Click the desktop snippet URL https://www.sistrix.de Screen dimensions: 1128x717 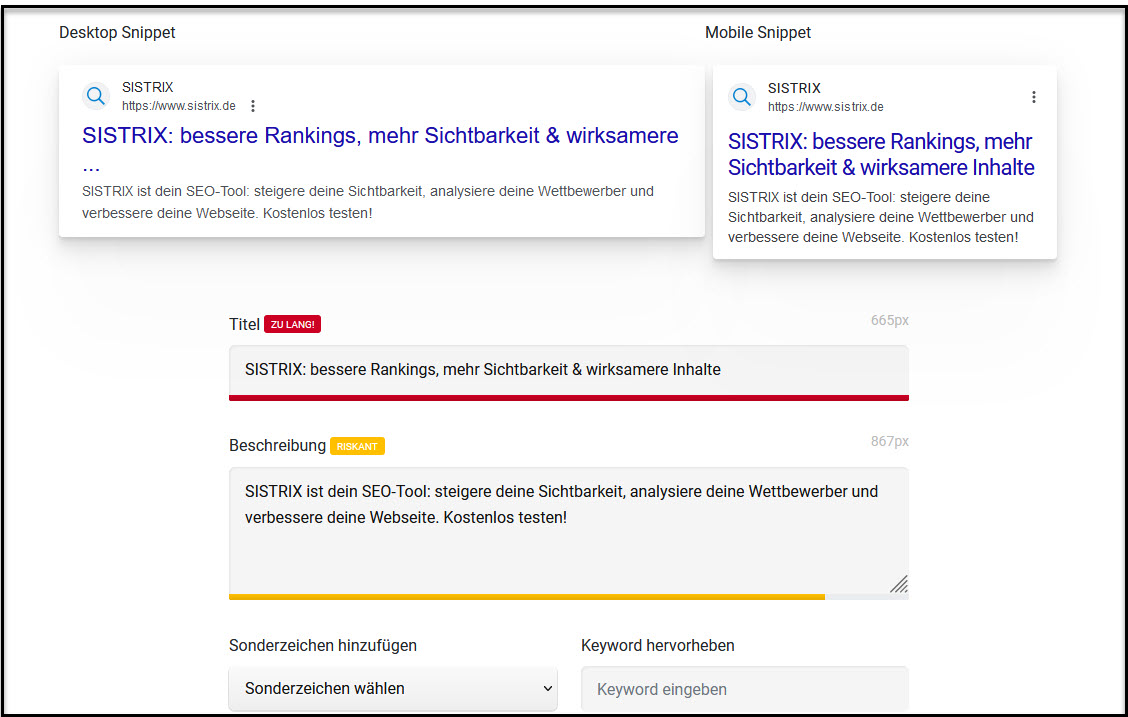point(178,106)
